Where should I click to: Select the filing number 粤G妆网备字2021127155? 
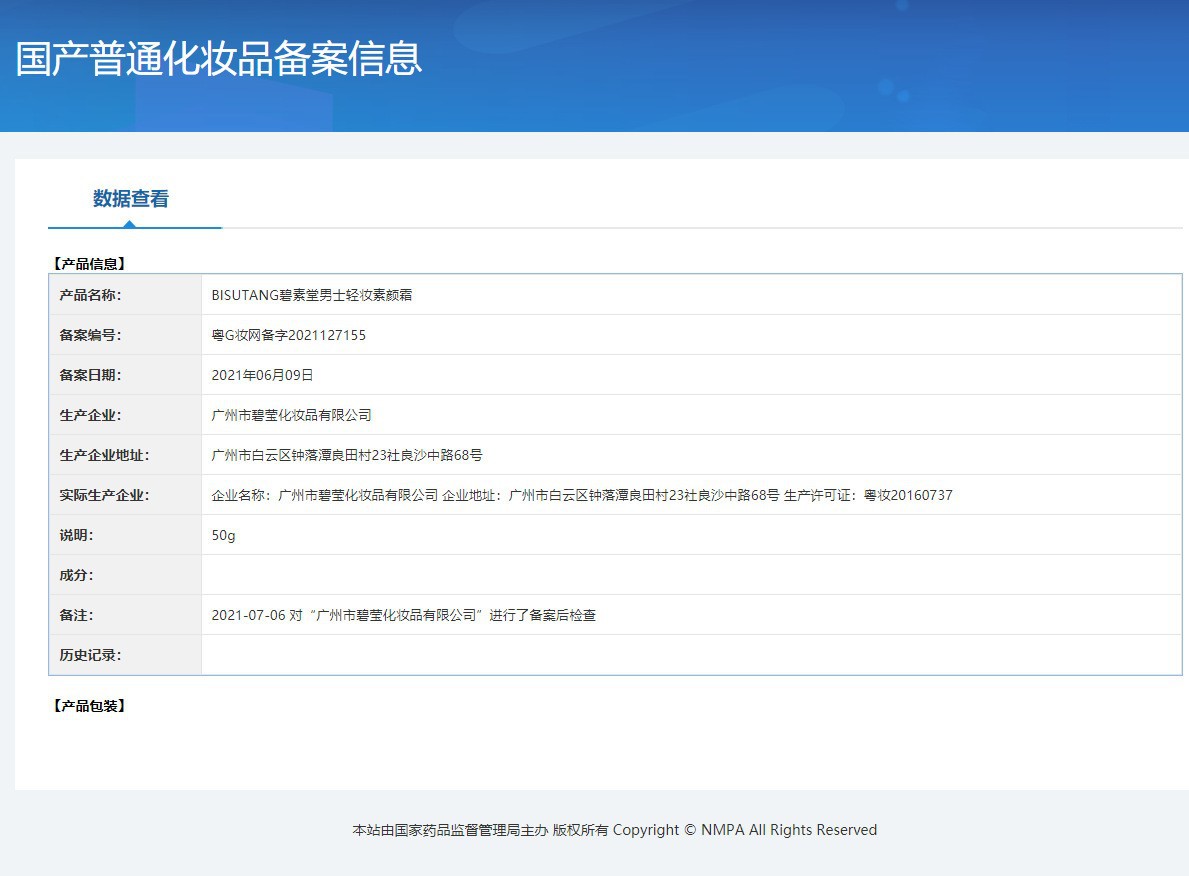click(x=288, y=335)
